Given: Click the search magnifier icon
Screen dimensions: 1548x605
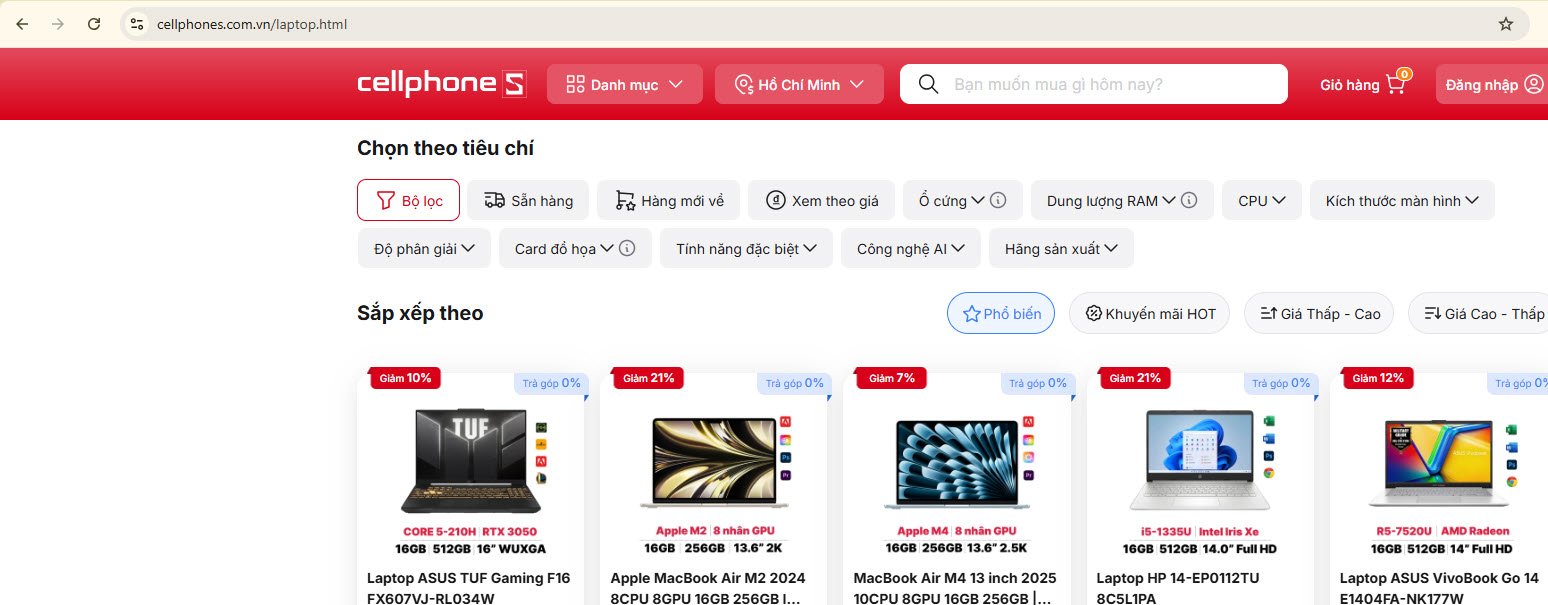Looking at the screenshot, I should [x=928, y=84].
